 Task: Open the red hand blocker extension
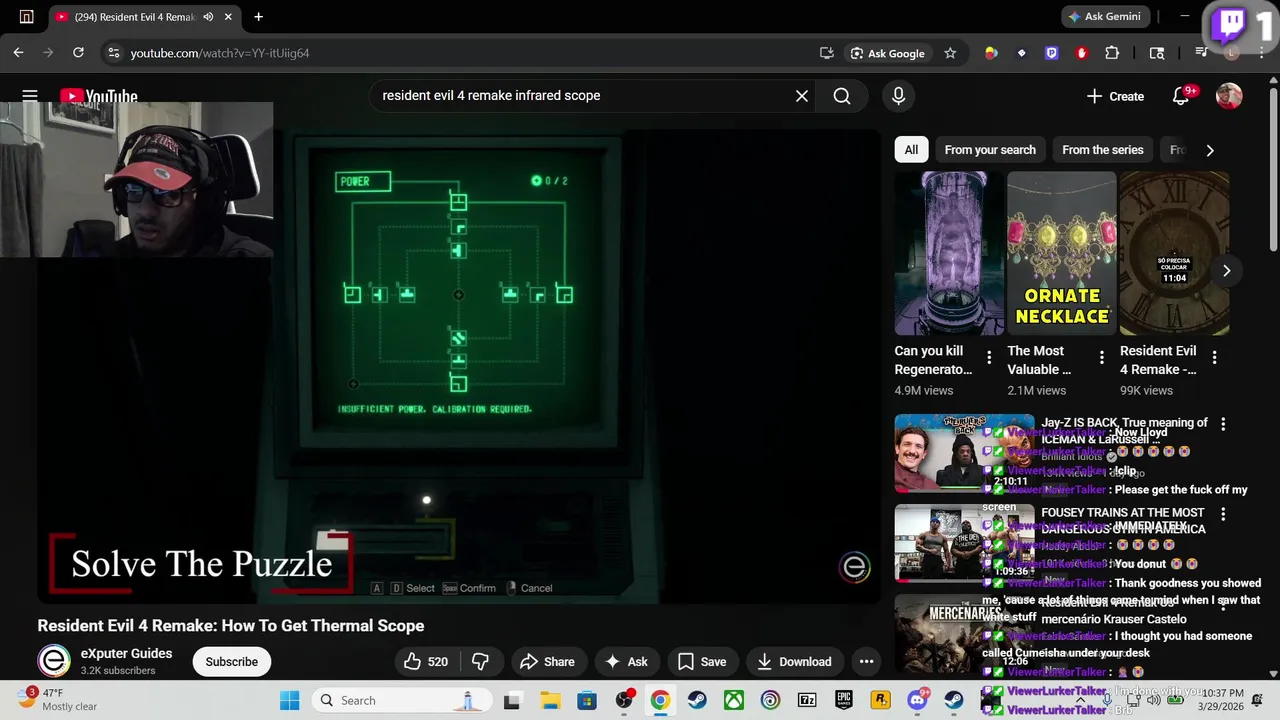[1081, 53]
